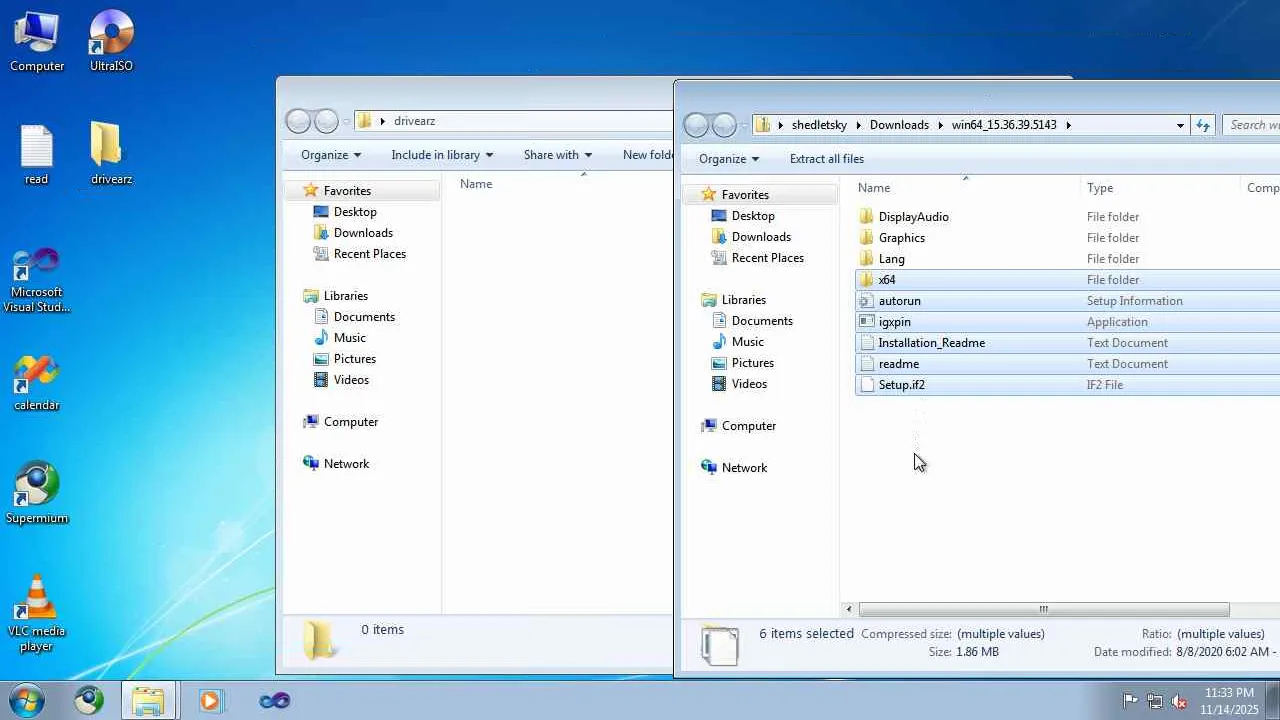Screen dimensions: 1280x720
Task: Open the Share with dropdown
Action: point(558,155)
